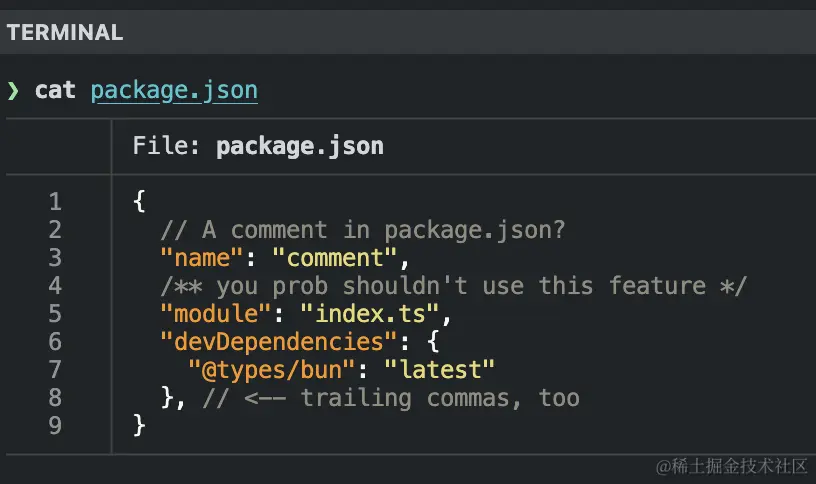Viewport: 816px width, 484px height.
Task: Switch to the TERMINAL panel tab
Action: tap(65, 32)
